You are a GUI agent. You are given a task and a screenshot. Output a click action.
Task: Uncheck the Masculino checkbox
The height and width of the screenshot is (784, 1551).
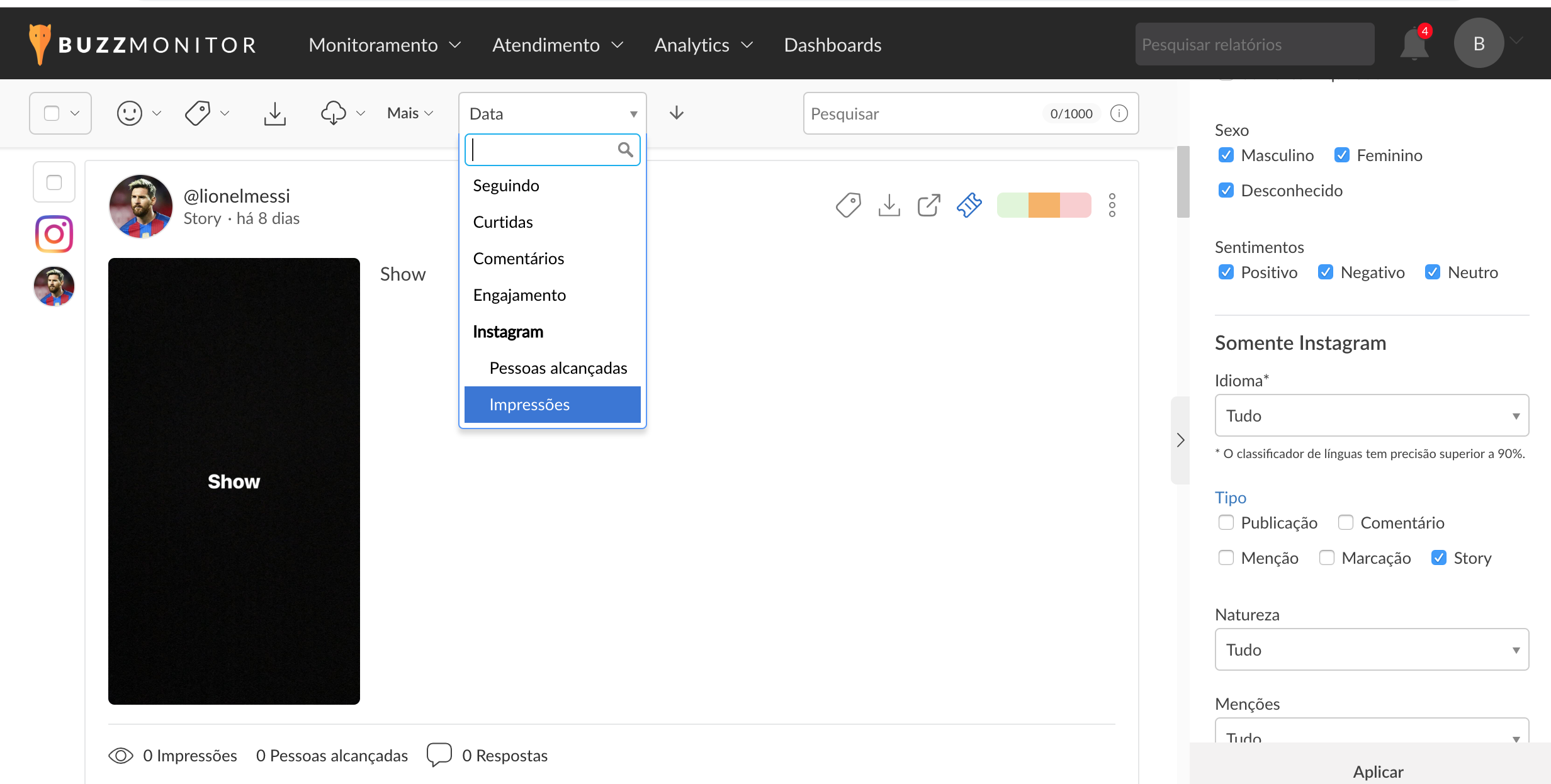[1226, 155]
